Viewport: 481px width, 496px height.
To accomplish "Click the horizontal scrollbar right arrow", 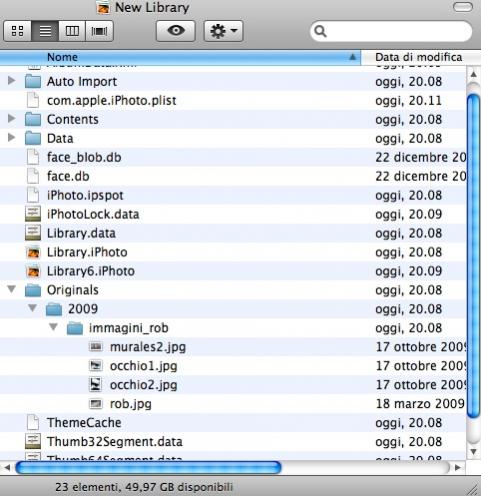I will pos(458,468).
